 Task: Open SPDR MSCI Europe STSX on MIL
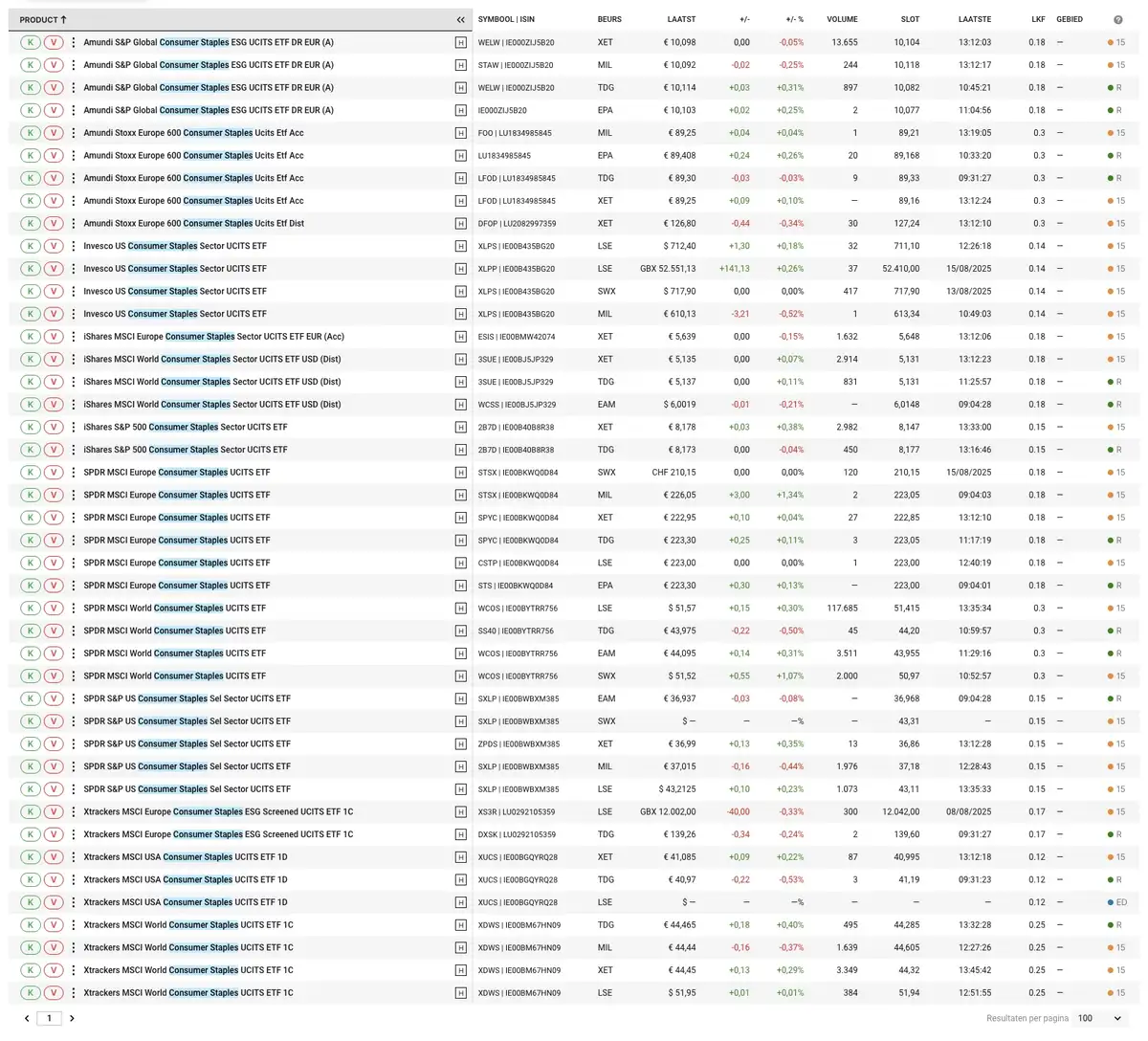(177, 496)
